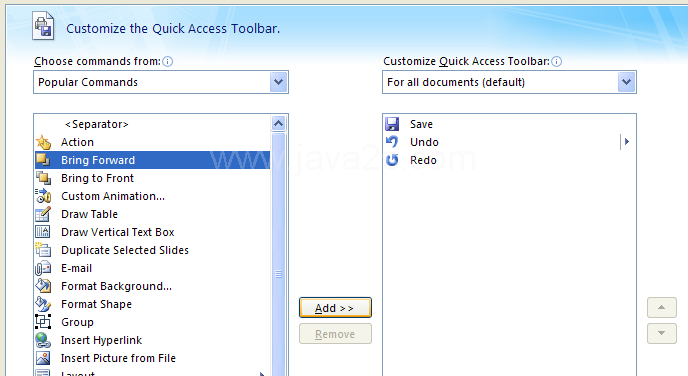This screenshot has width=688, height=376.
Task: Click the Move Up arrow button
Action: [662, 308]
